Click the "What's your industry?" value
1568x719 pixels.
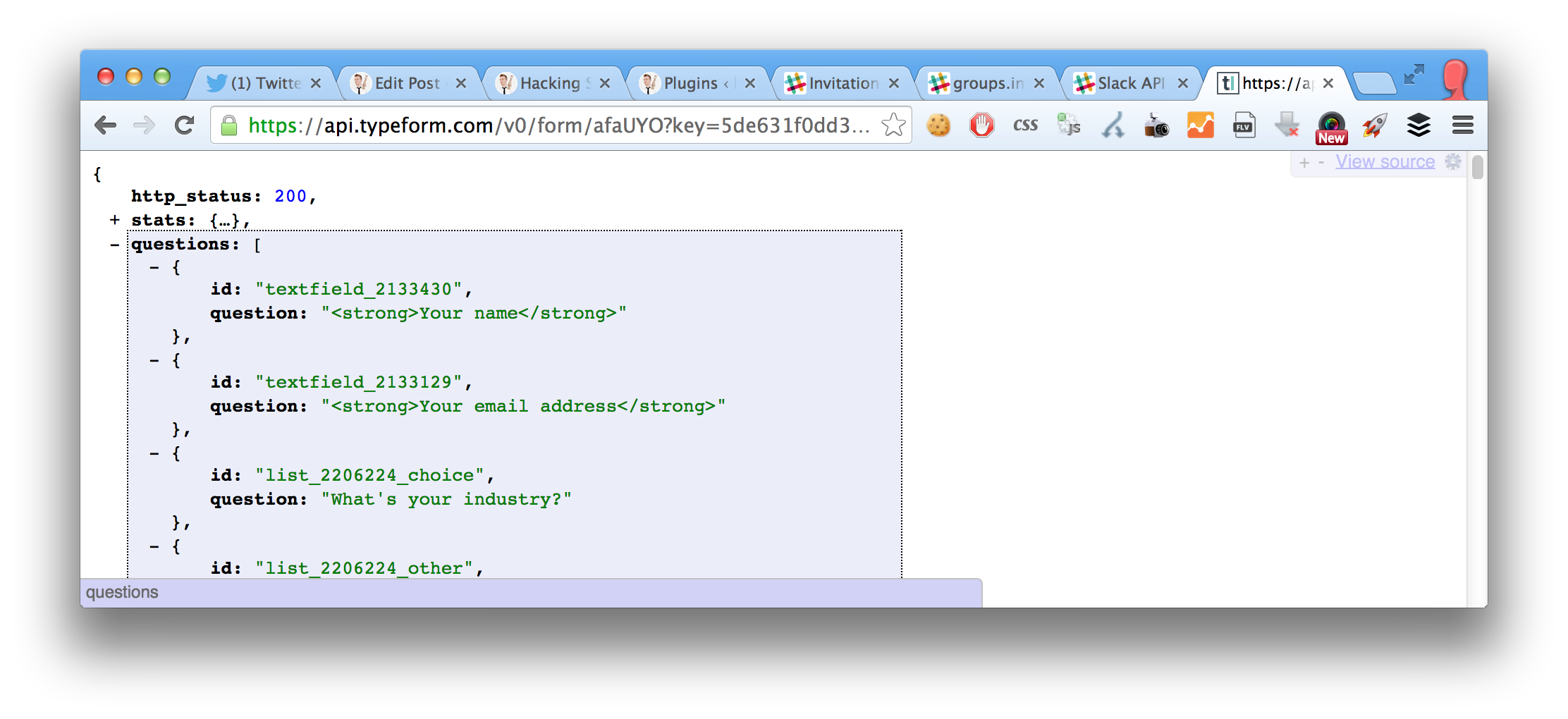click(446, 500)
